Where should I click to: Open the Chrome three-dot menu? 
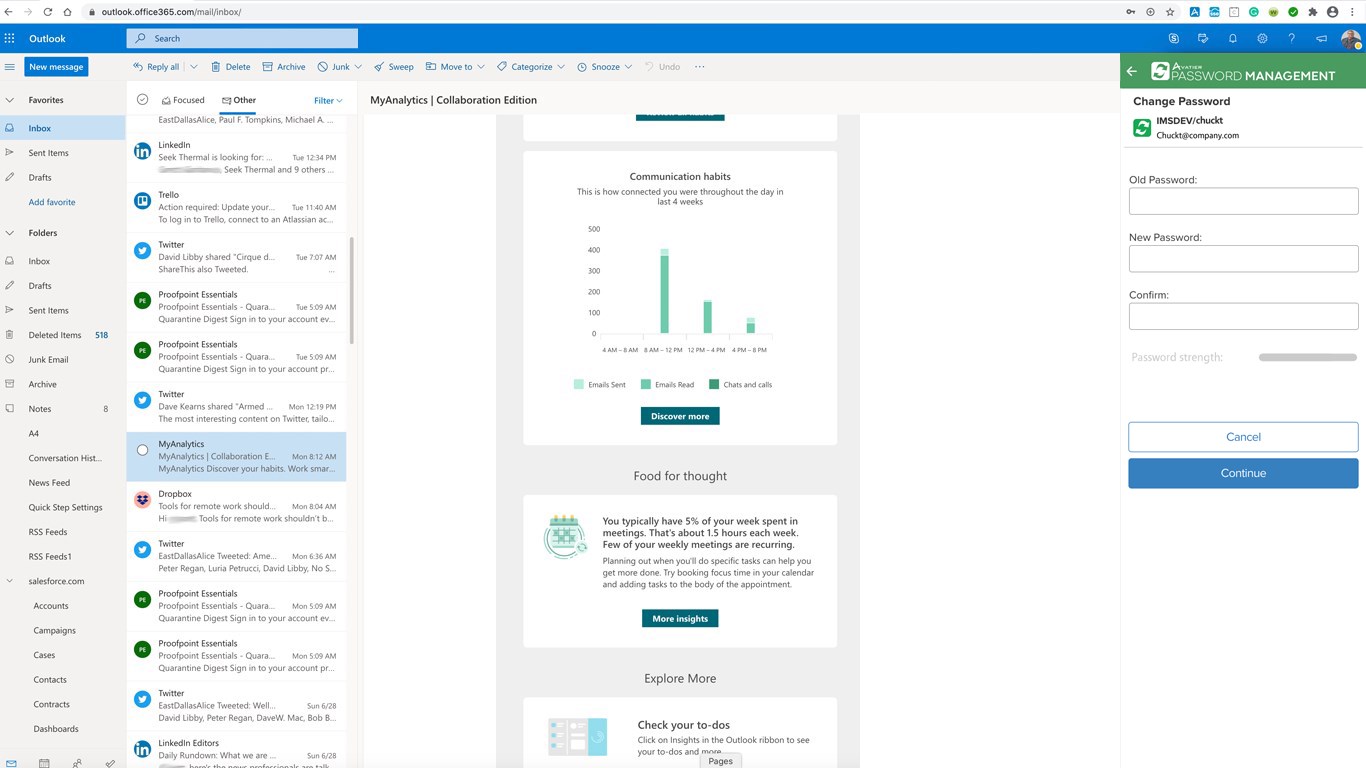coord(1353,12)
